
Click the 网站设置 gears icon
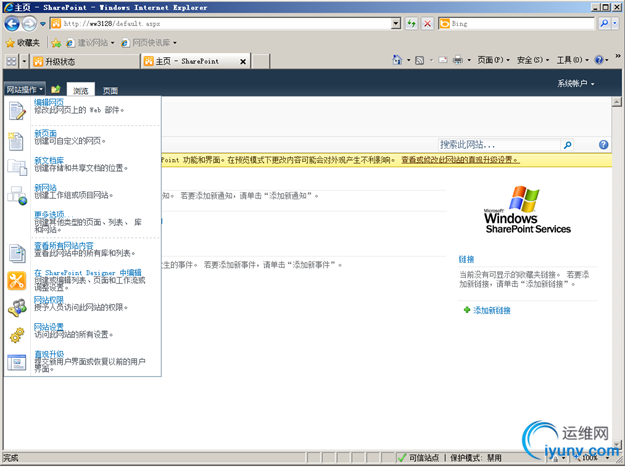(x=17, y=335)
